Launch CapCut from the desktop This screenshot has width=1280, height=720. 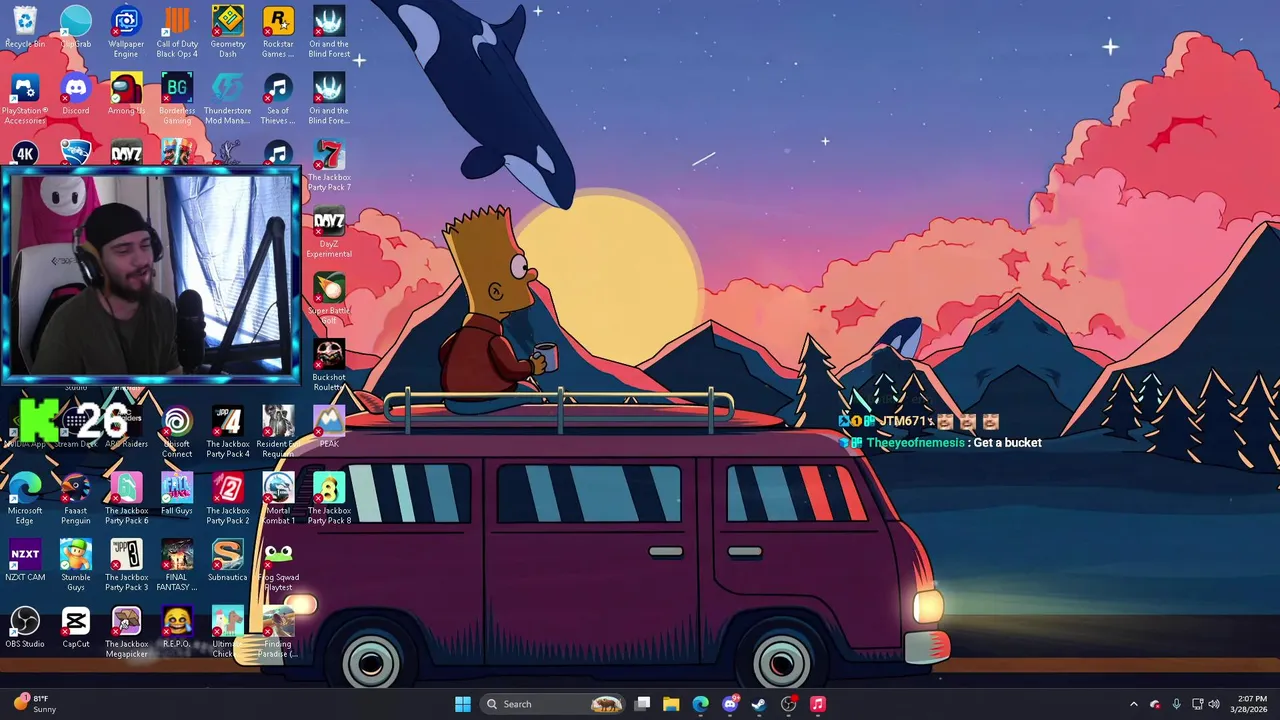tap(76, 628)
